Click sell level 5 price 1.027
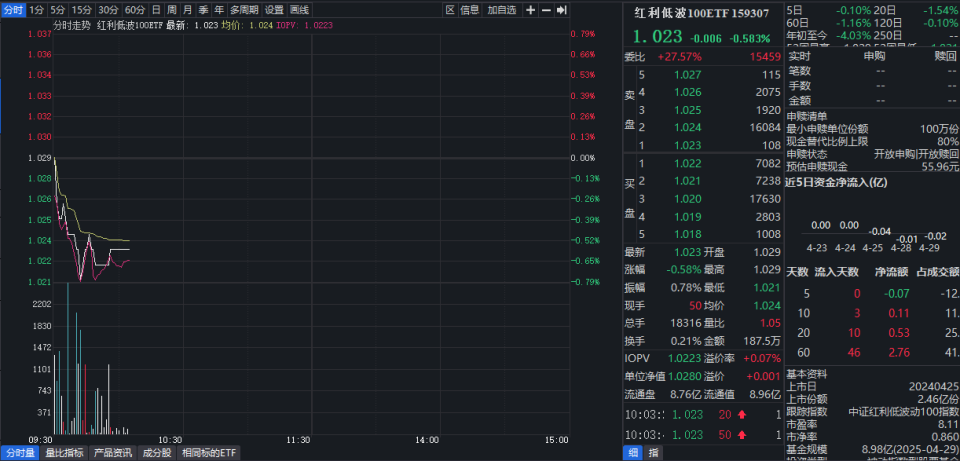 [687, 75]
